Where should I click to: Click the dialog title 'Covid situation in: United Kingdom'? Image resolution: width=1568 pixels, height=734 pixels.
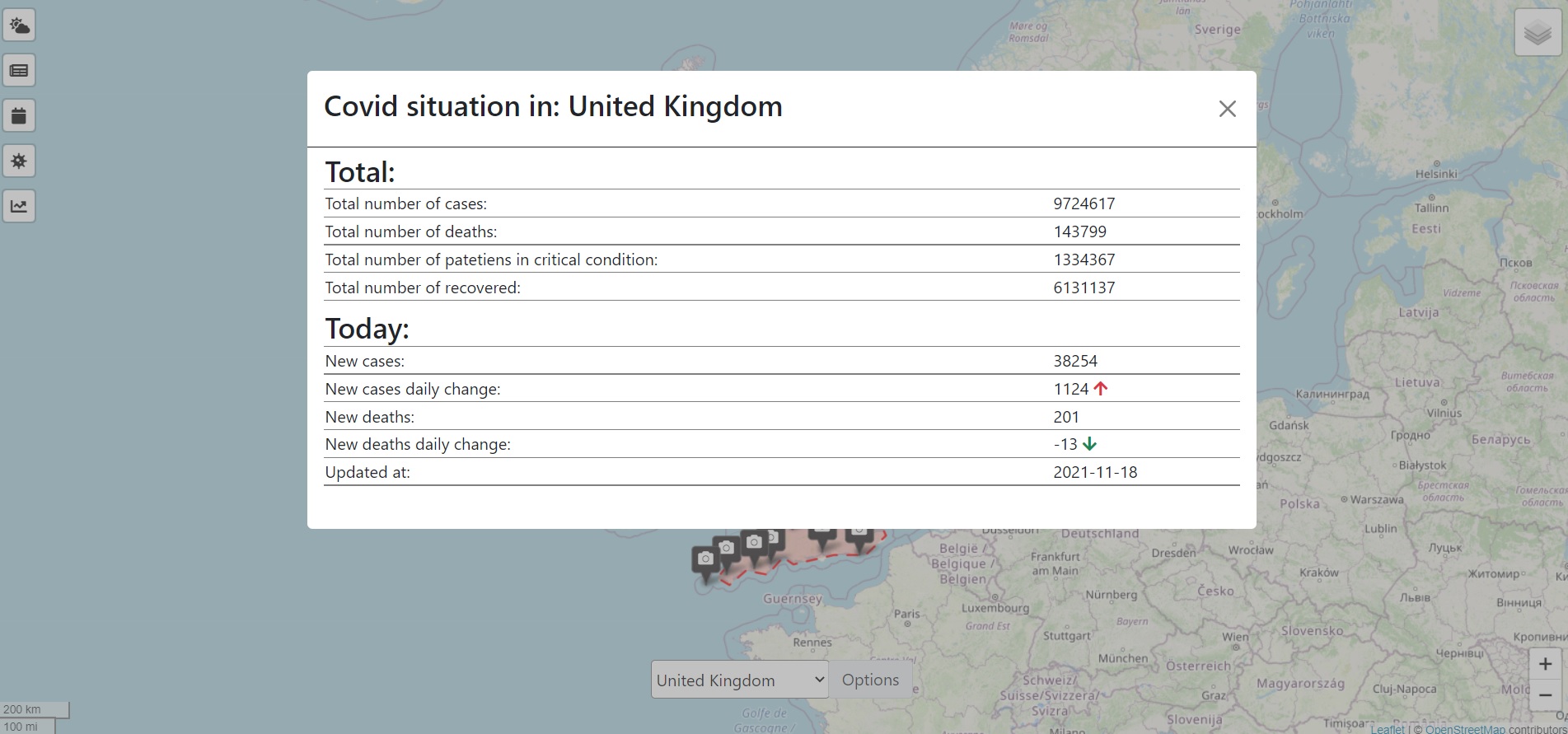point(553,107)
